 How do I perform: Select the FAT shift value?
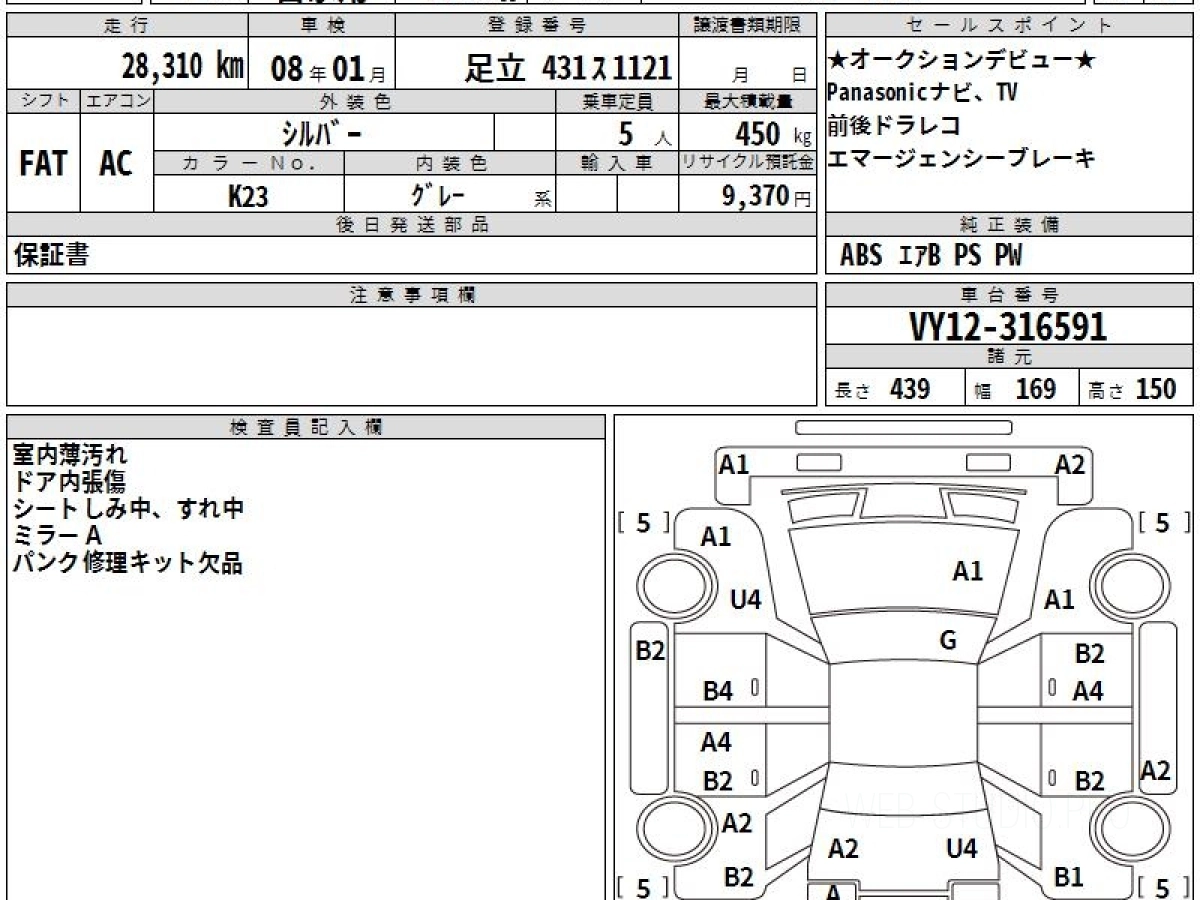point(43,163)
